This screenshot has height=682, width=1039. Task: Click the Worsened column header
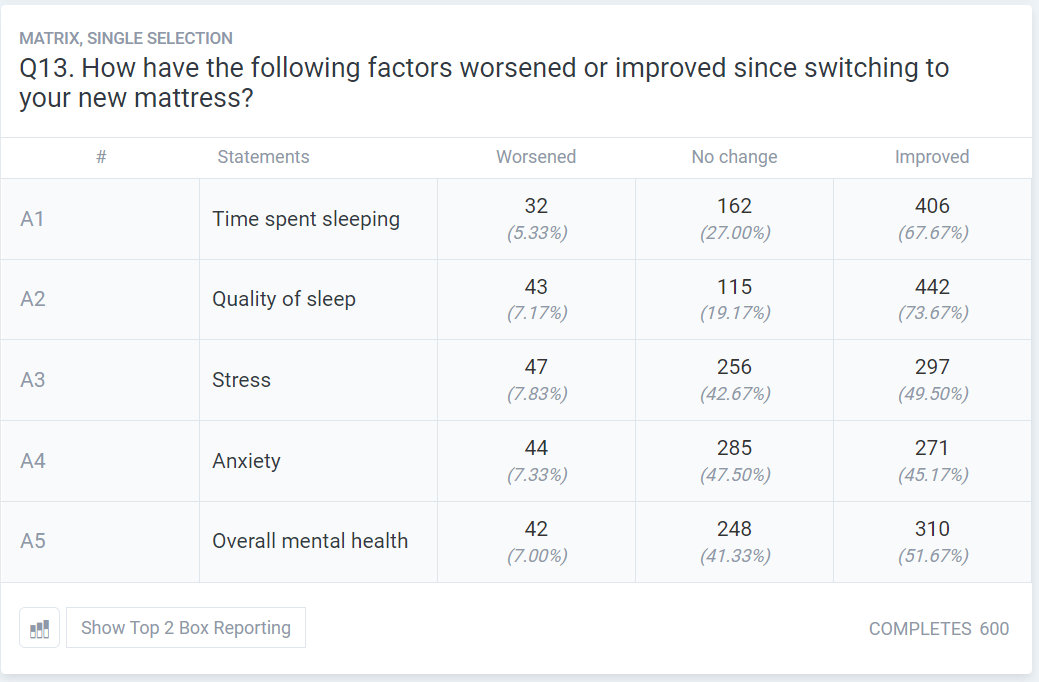tap(536, 157)
